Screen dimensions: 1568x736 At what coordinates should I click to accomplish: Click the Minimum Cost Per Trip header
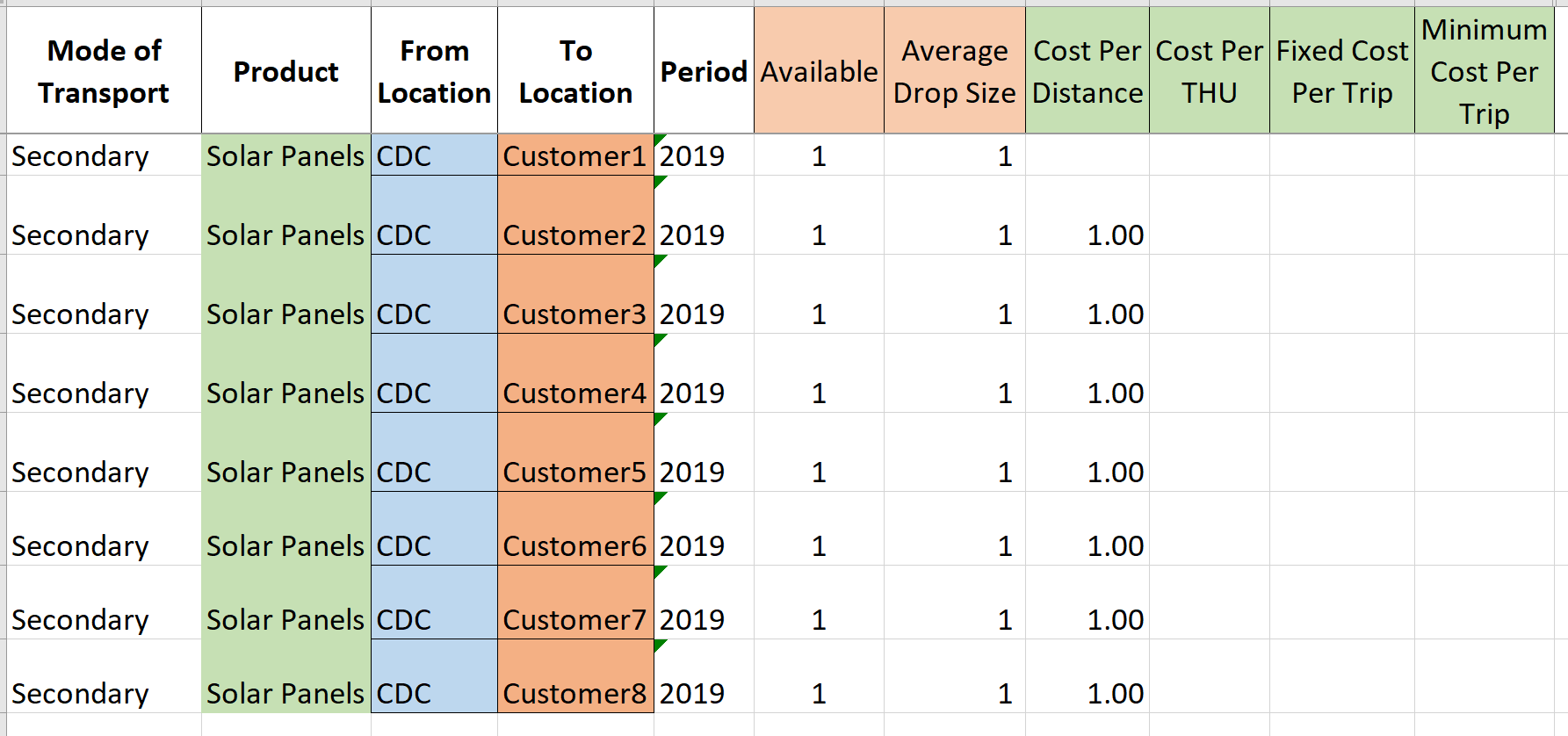point(1485,70)
